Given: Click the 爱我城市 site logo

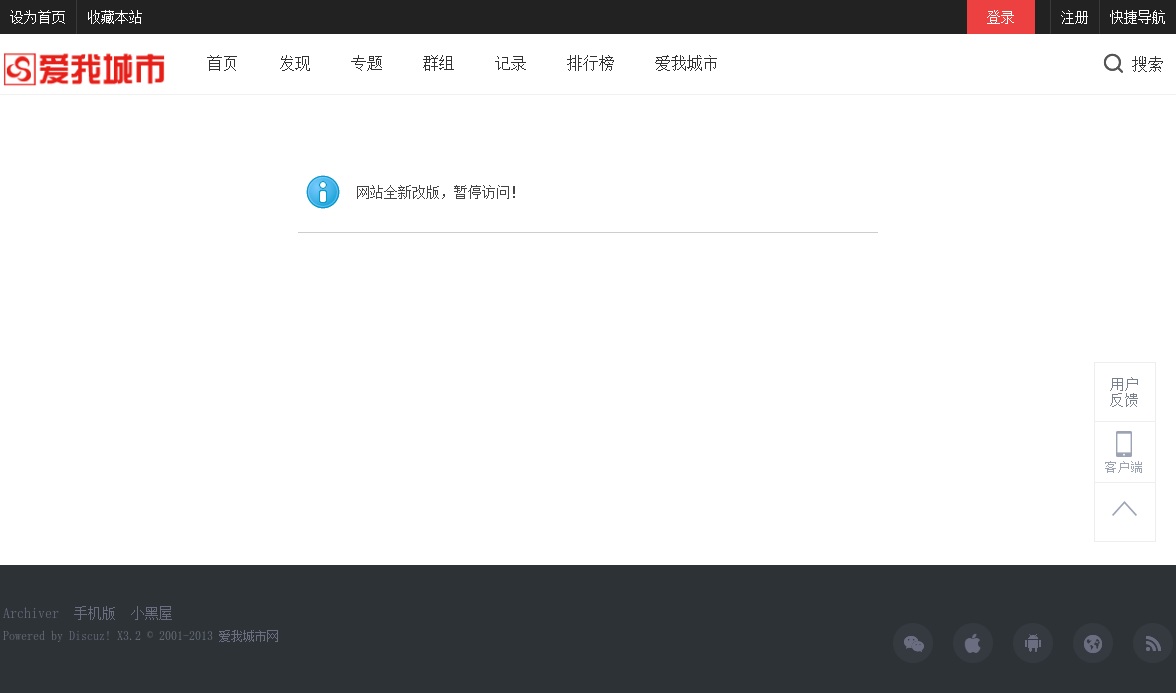Looking at the screenshot, I should [84, 69].
